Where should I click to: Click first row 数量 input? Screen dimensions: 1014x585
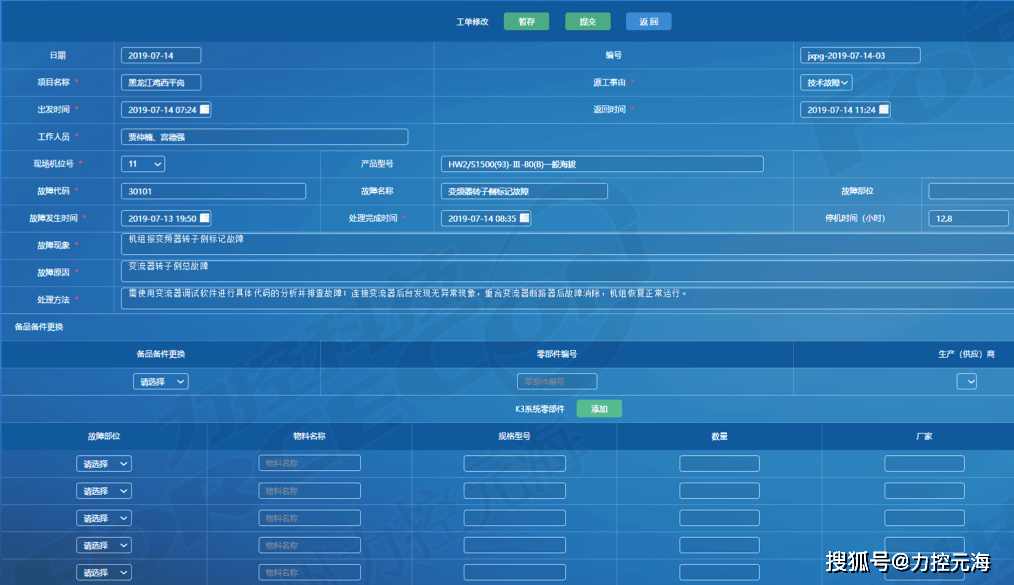coord(720,463)
